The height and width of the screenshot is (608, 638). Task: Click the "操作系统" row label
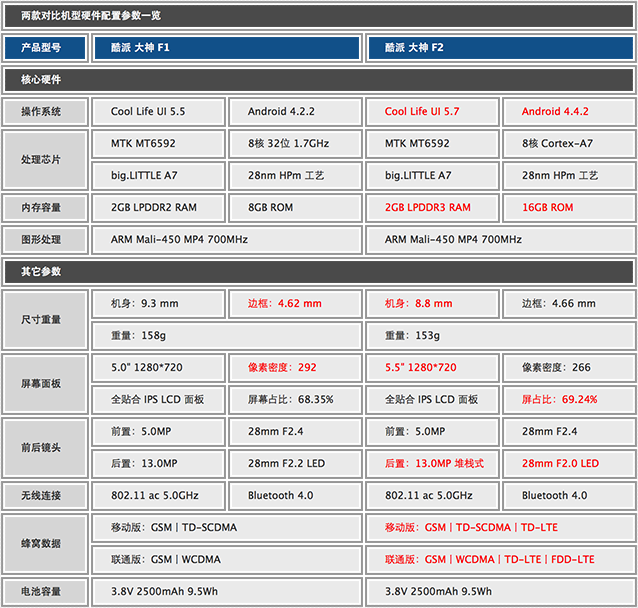point(45,112)
